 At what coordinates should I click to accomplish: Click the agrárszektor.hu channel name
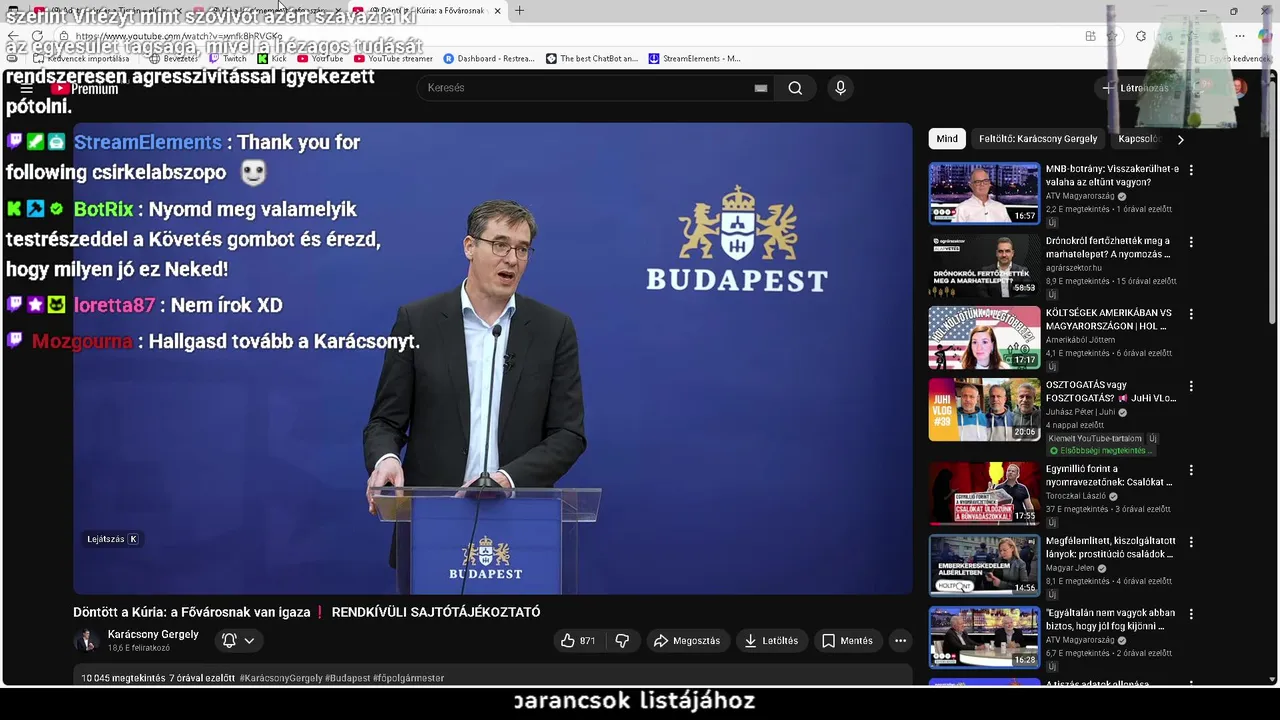point(1074,268)
